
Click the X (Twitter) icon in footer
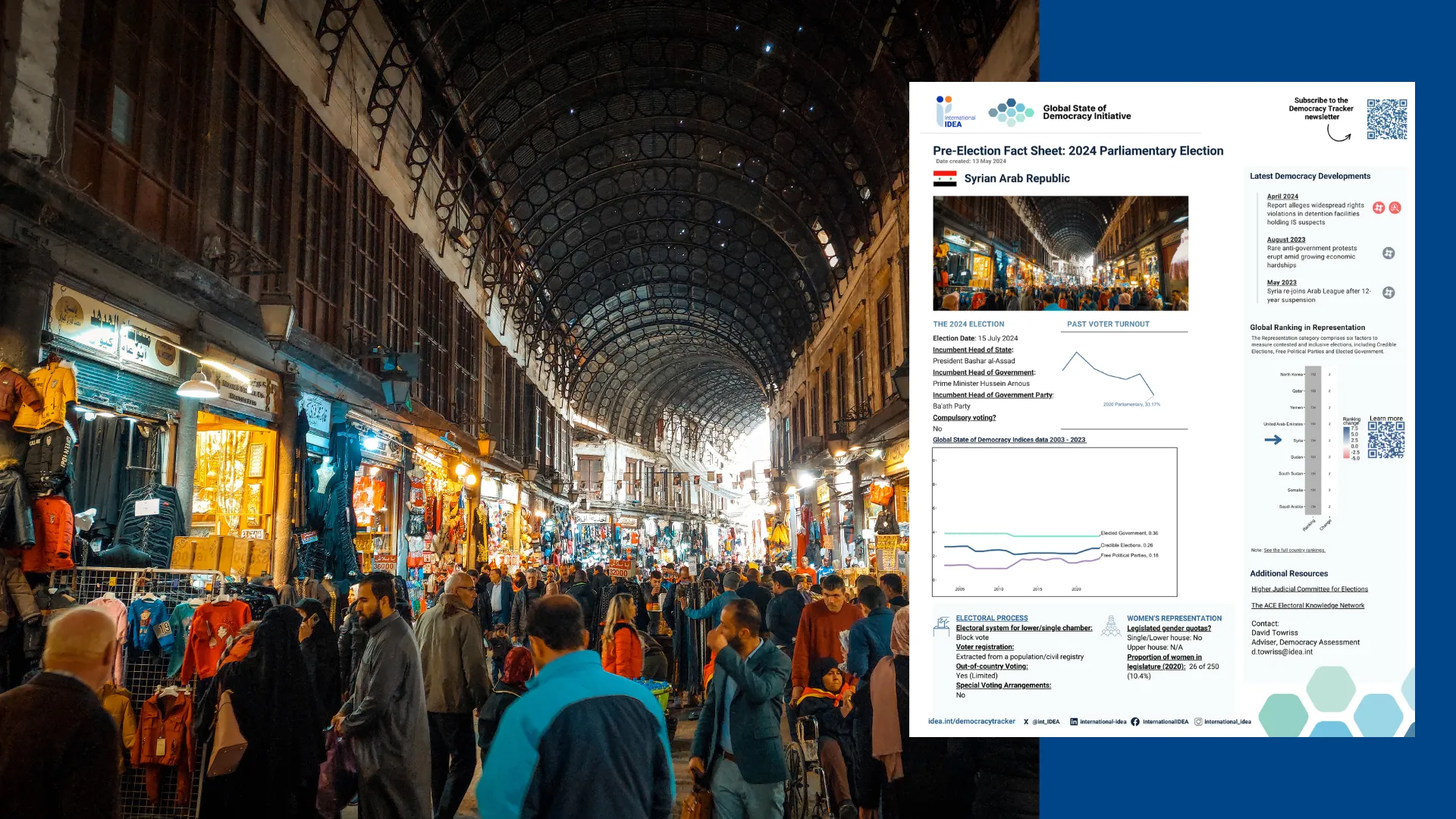tap(1026, 722)
